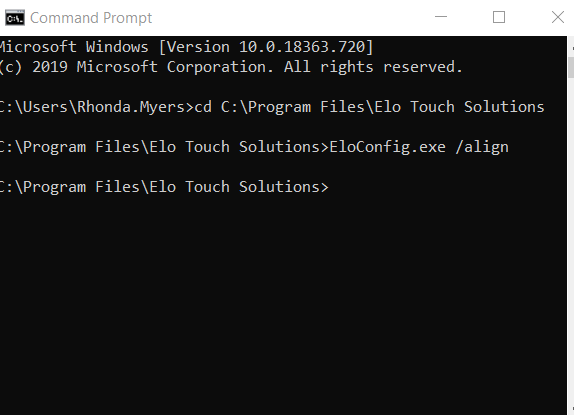This screenshot has width=574, height=415.
Task: Maximize the Command Prompt window
Action: [499, 17]
